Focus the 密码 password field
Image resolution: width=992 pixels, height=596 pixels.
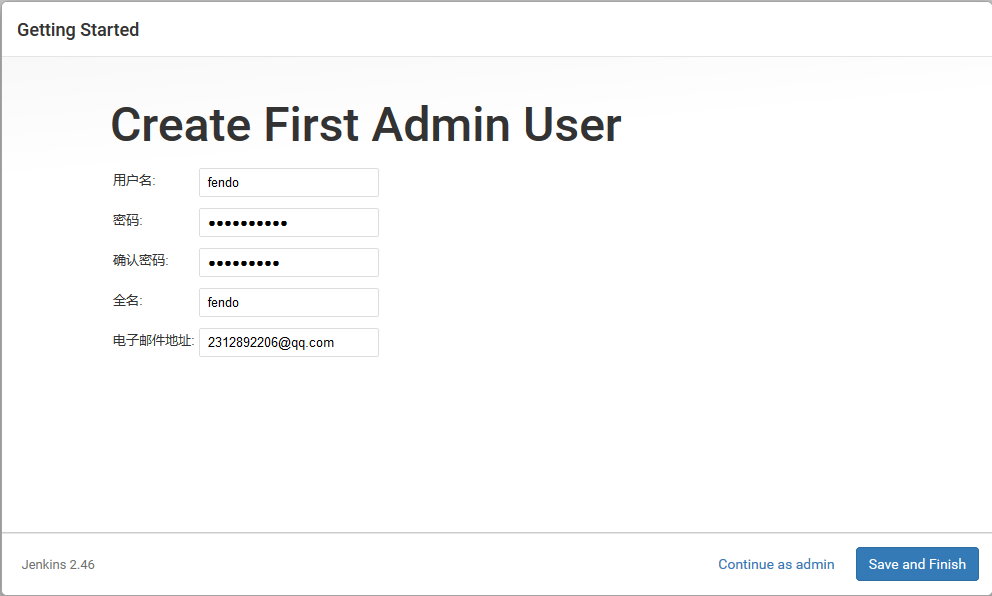(288, 222)
